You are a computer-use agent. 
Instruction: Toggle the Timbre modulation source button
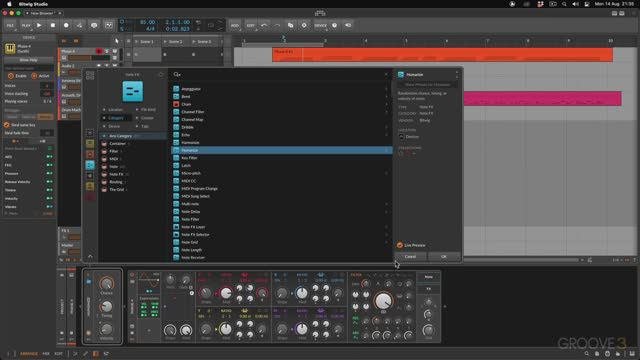49,190
